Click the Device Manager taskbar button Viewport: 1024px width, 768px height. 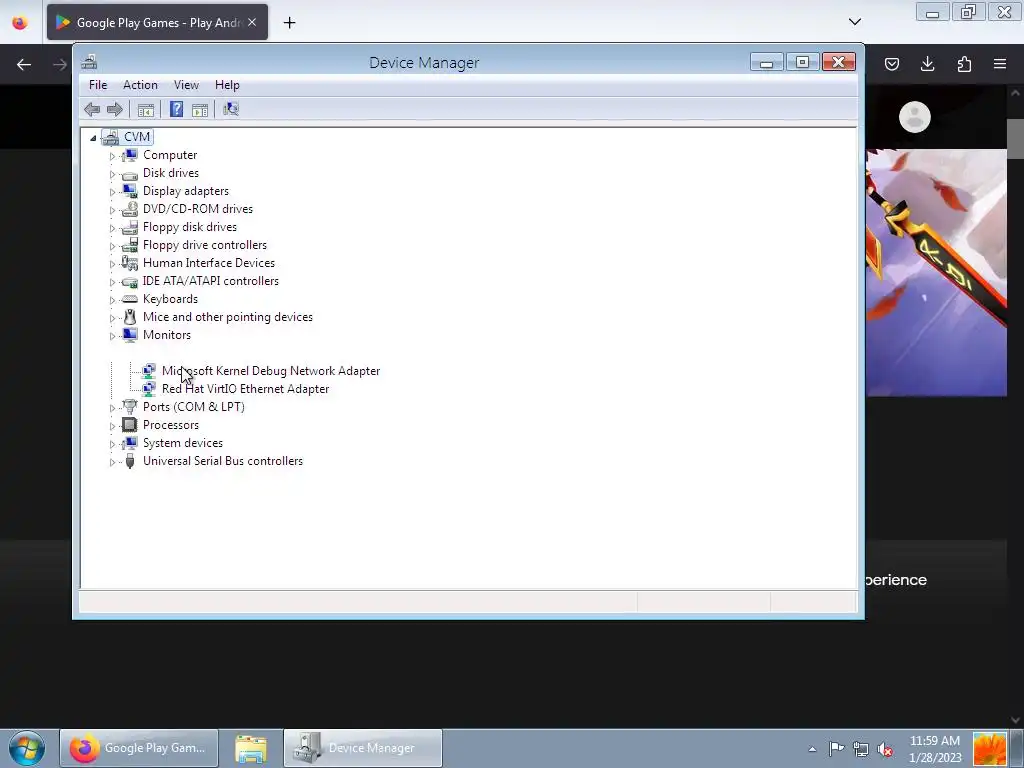(x=363, y=748)
